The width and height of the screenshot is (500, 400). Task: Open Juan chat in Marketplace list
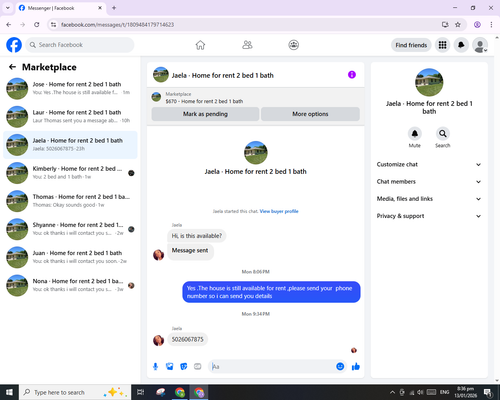coord(70,257)
